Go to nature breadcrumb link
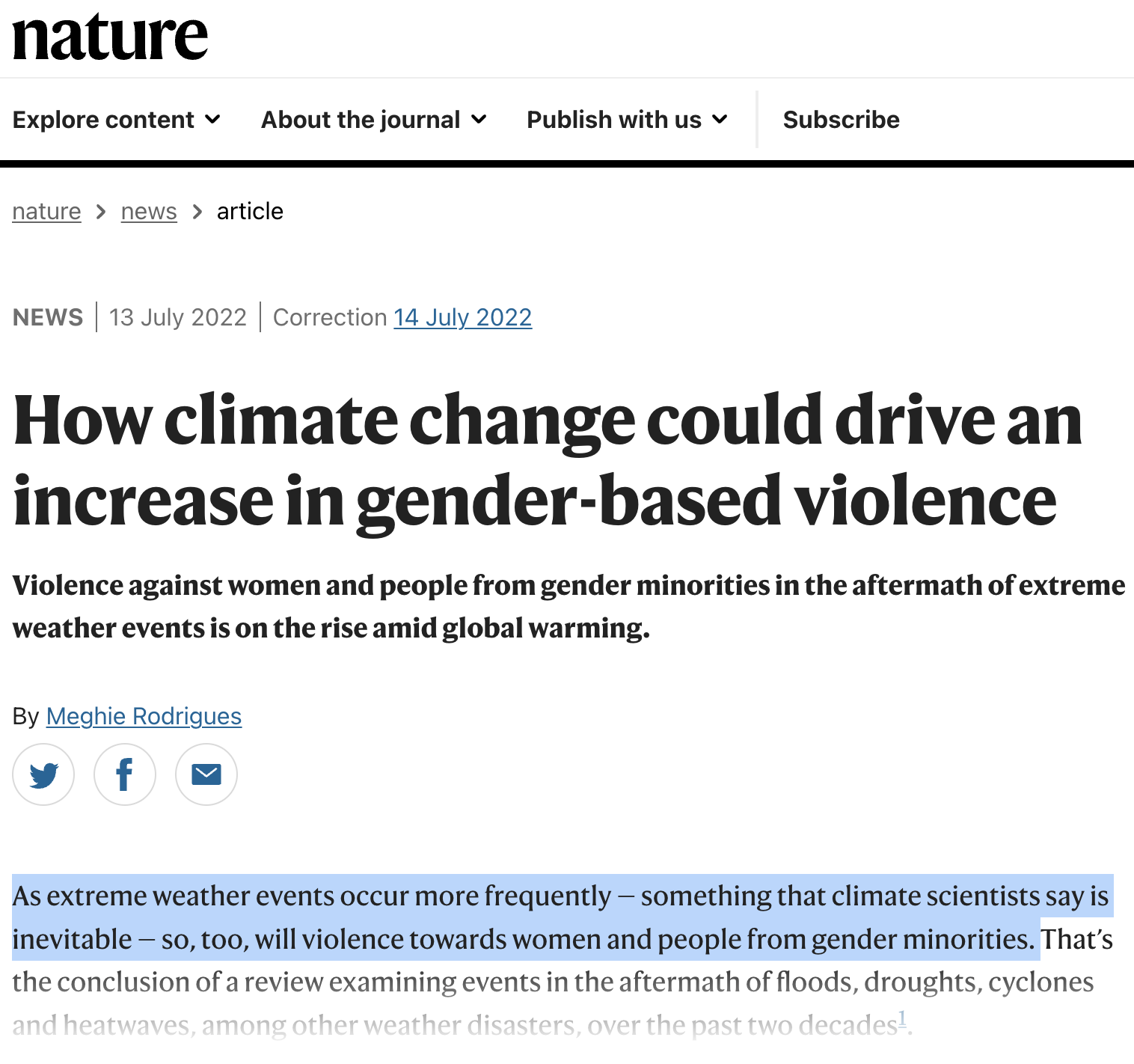 point(46,212)
